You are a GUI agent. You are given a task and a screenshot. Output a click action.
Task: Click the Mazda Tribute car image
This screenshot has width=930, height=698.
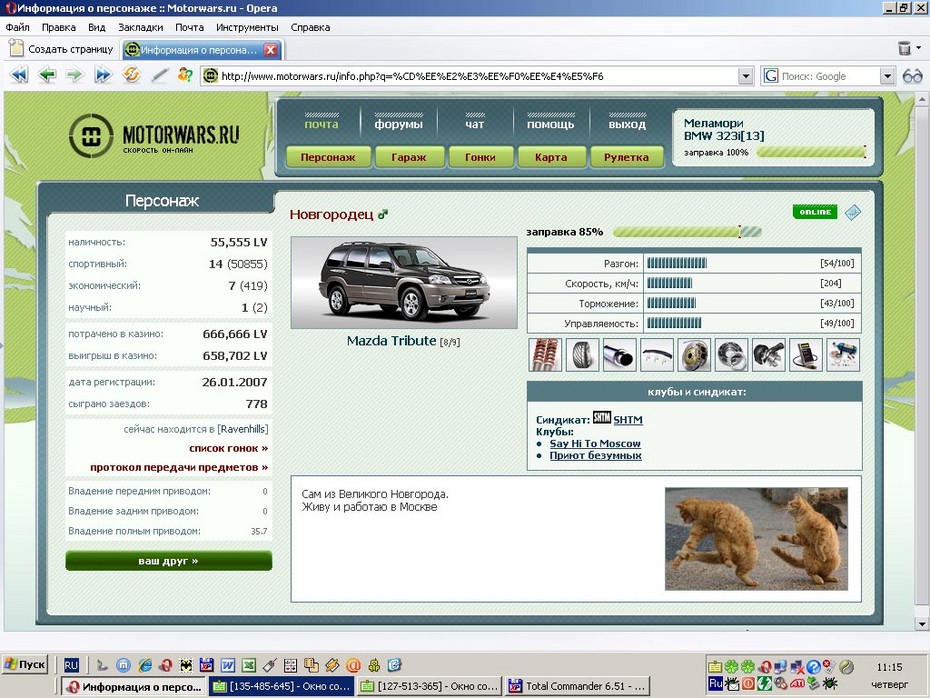tap(404, 282)
